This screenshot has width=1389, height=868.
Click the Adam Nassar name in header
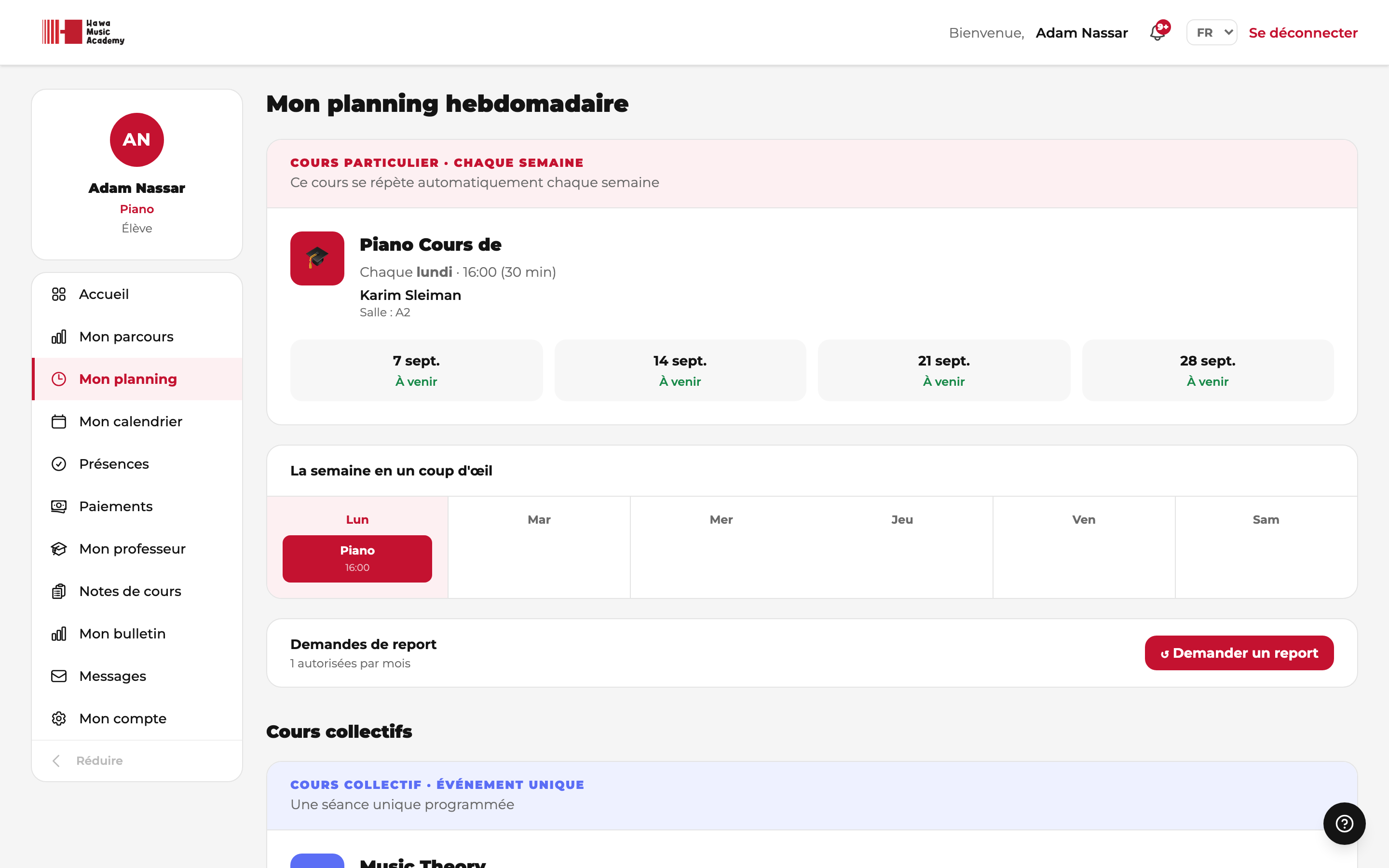coord(1082,33)
